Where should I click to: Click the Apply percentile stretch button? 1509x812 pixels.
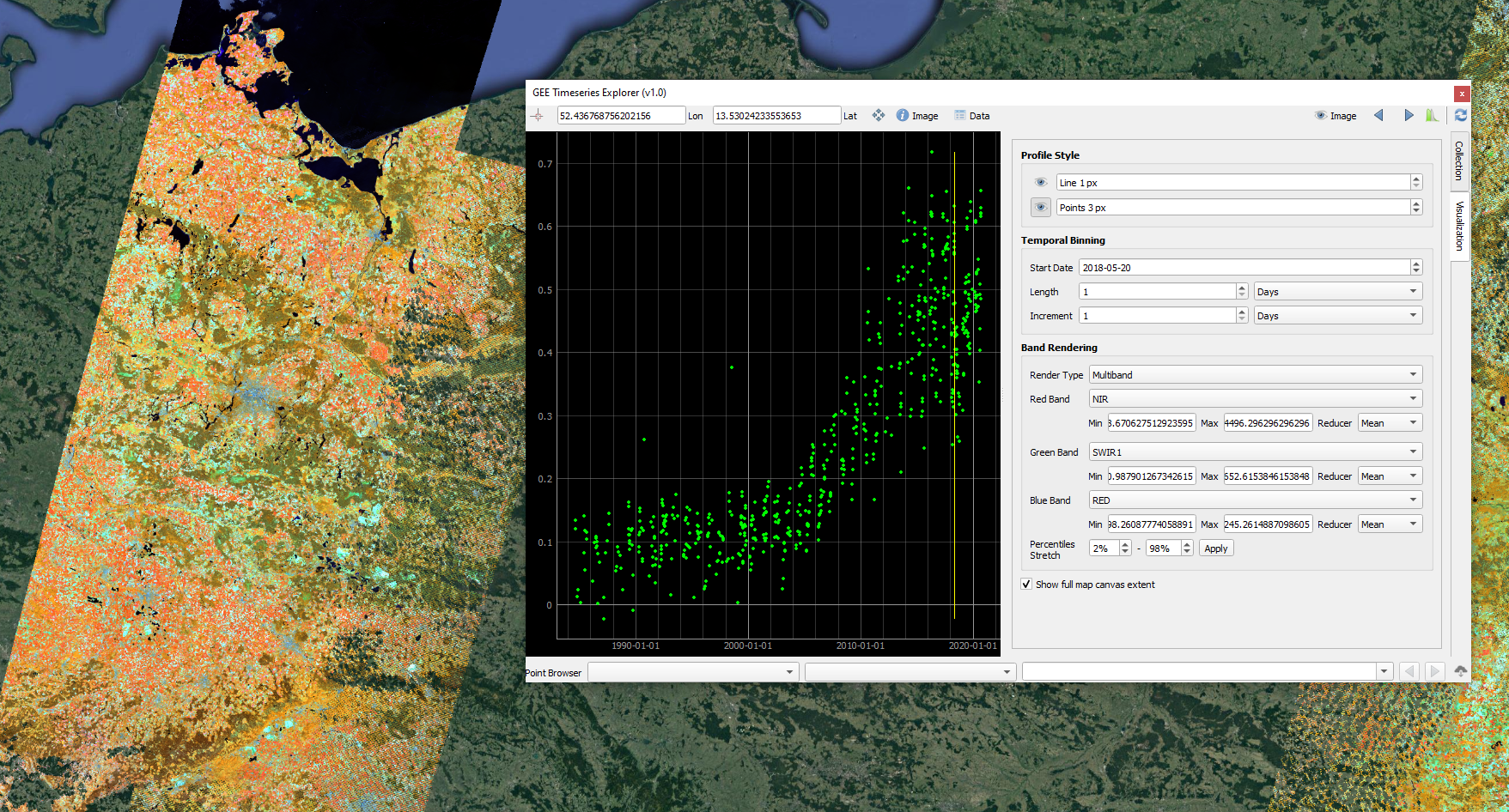(x=1216, y=548)
